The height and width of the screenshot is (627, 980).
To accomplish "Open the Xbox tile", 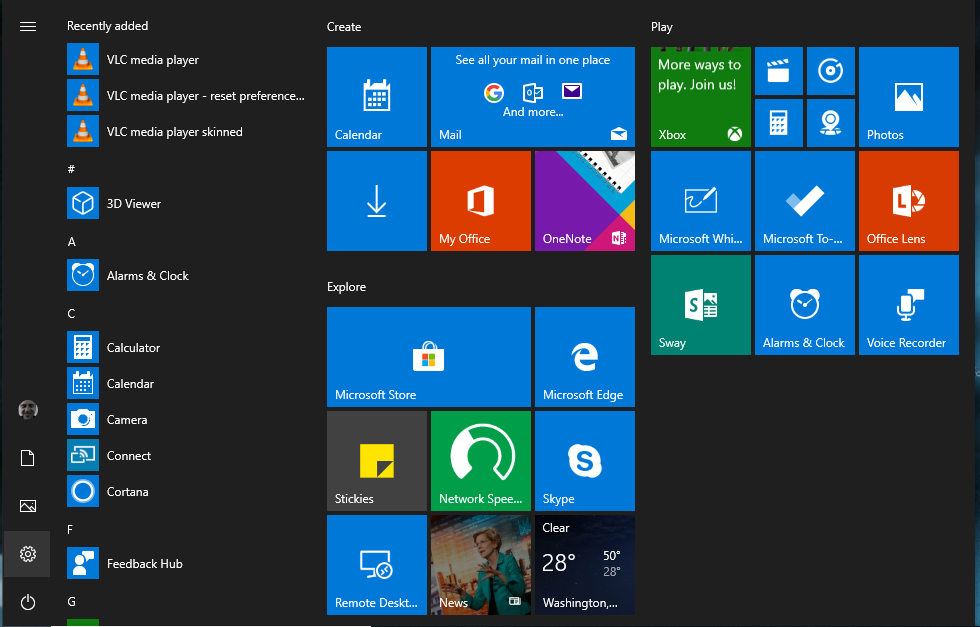I will (x=701, y=97).
